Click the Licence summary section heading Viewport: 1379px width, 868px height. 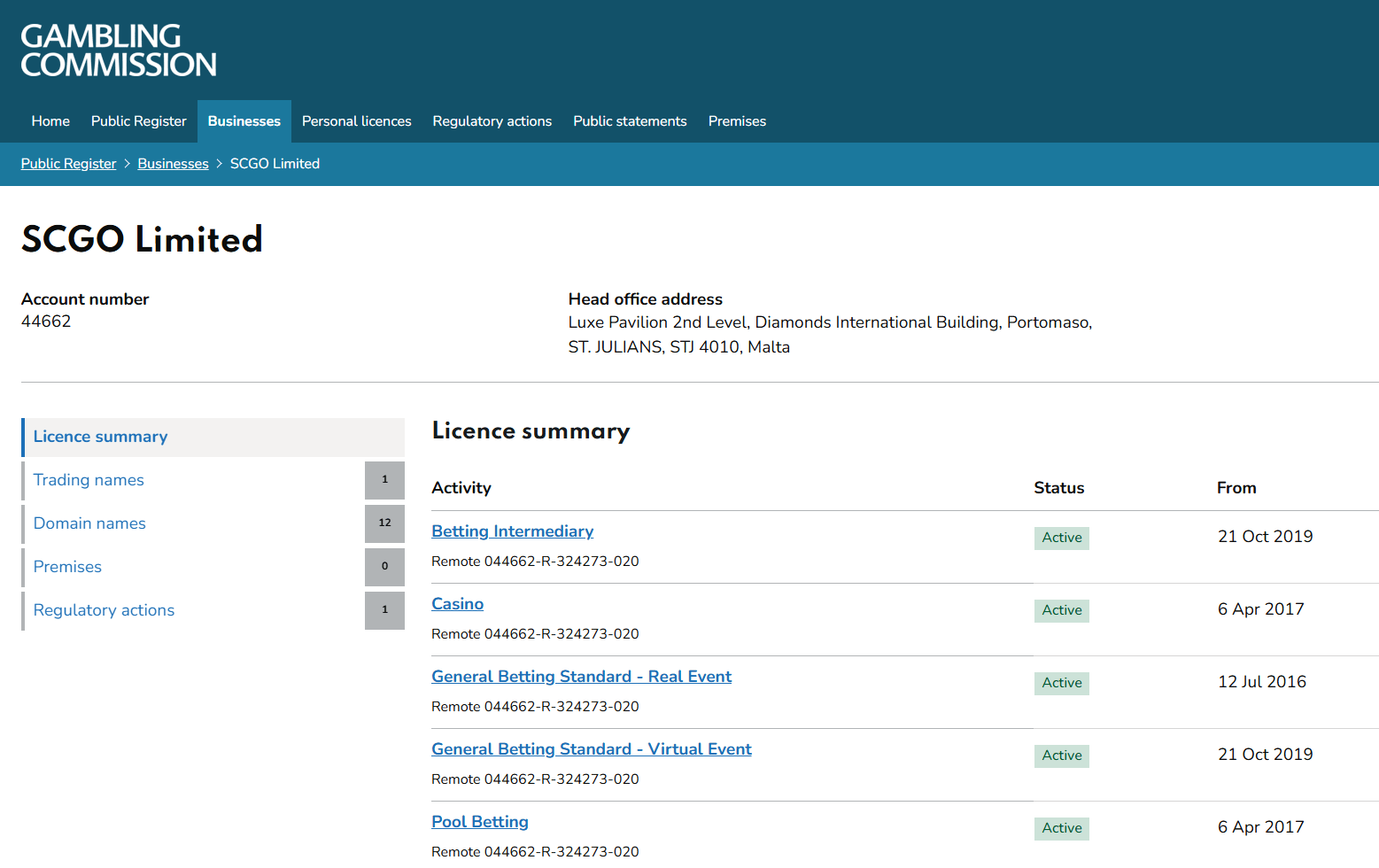[x=531, y=431]
